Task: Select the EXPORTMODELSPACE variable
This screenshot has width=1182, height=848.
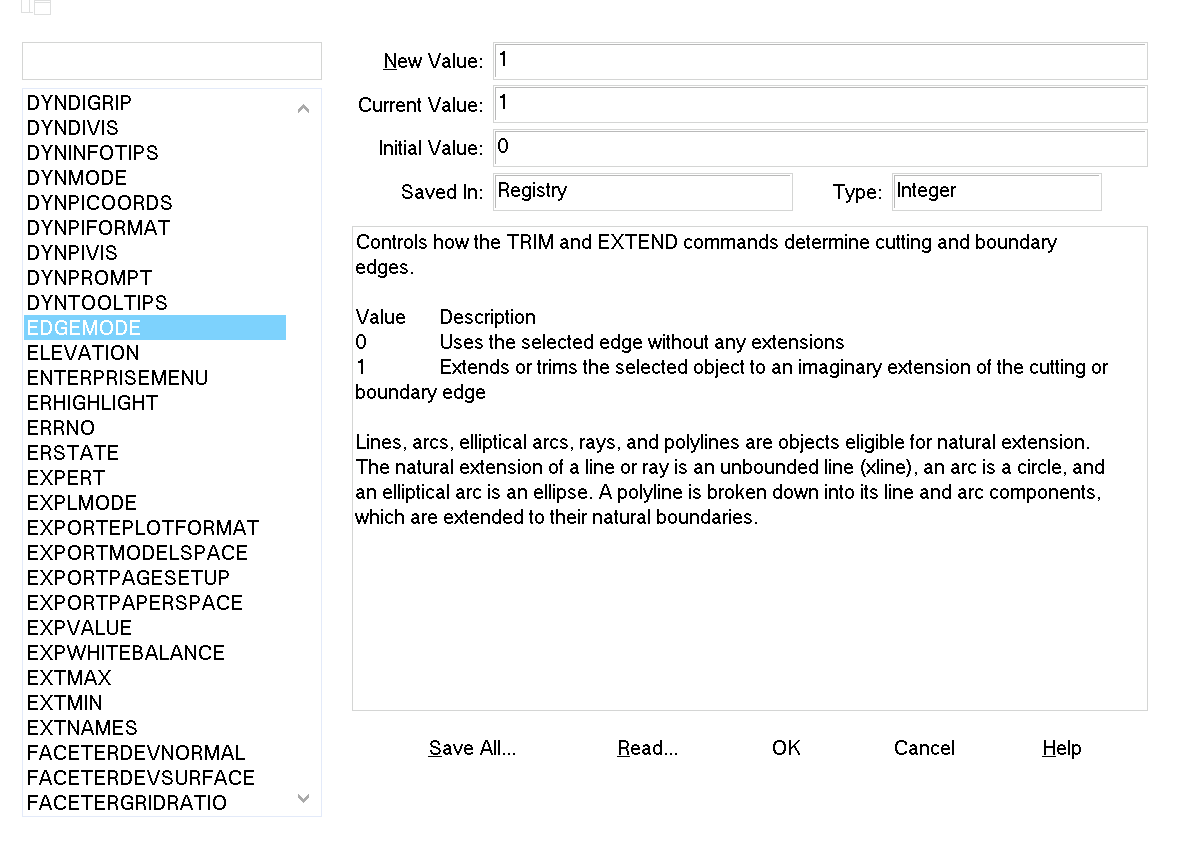Action: [x=137, y=553]
